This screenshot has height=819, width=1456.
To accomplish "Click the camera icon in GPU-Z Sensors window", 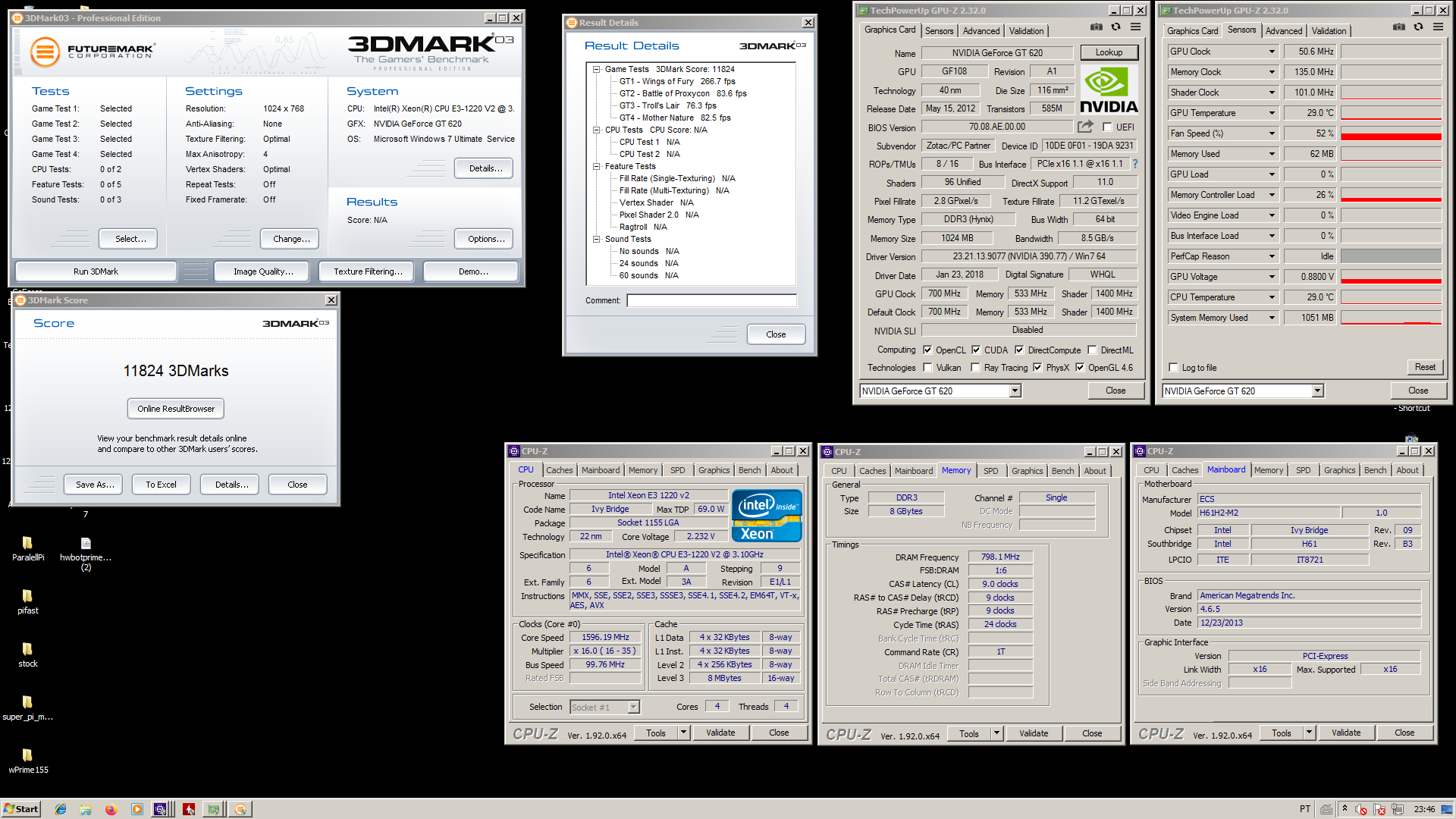I will (1399, 27).
